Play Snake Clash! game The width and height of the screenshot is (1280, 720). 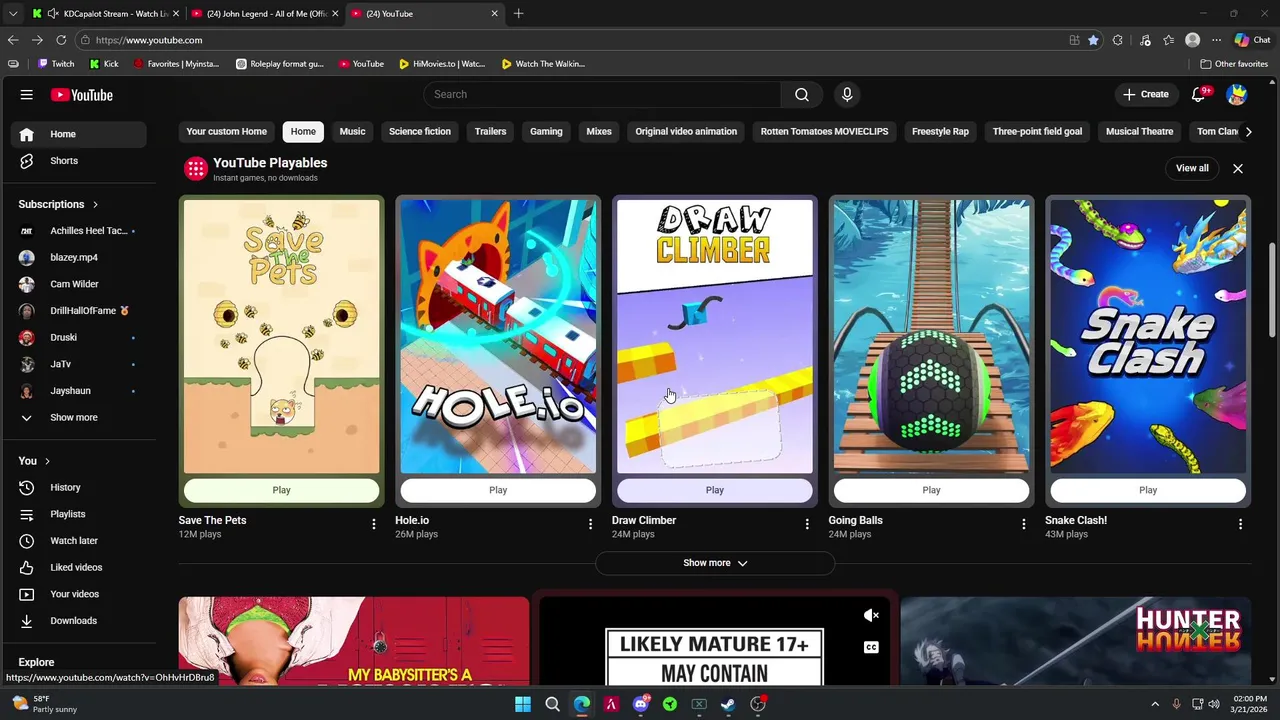(1148, 490)
